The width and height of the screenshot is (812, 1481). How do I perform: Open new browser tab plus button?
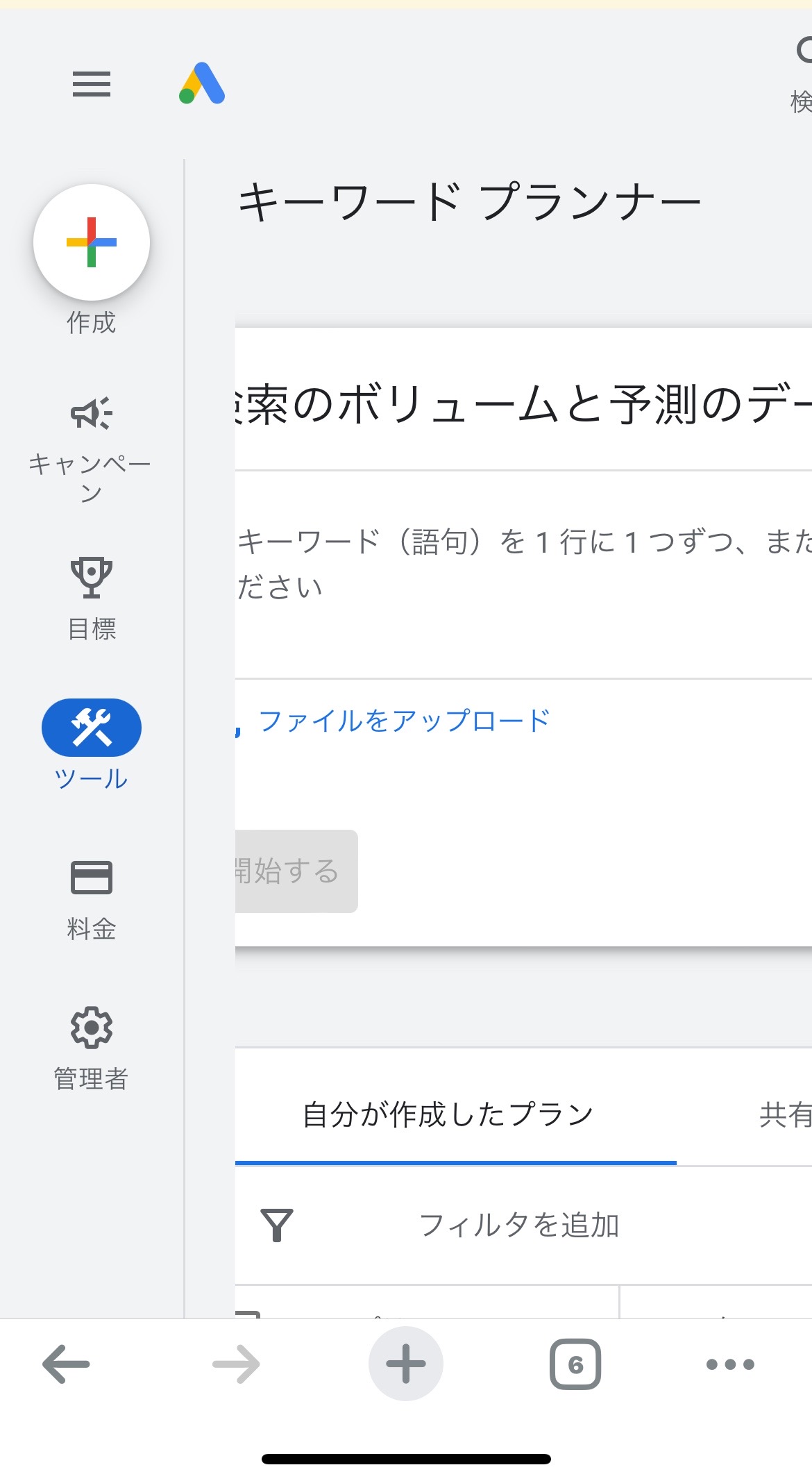(406, 1364)
